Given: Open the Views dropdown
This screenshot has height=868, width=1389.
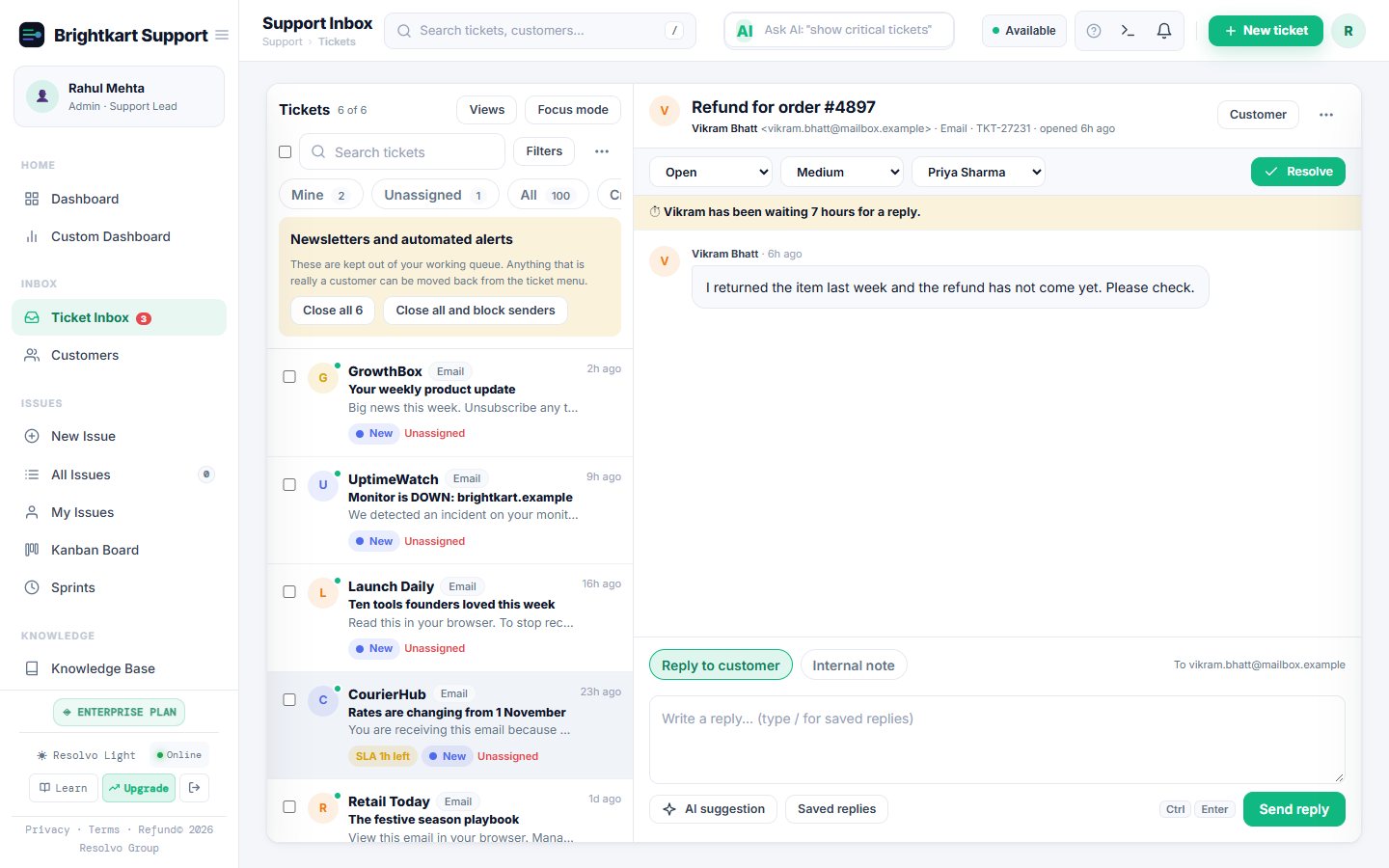Looking at the screenshot, I should (x=487, y=110).
